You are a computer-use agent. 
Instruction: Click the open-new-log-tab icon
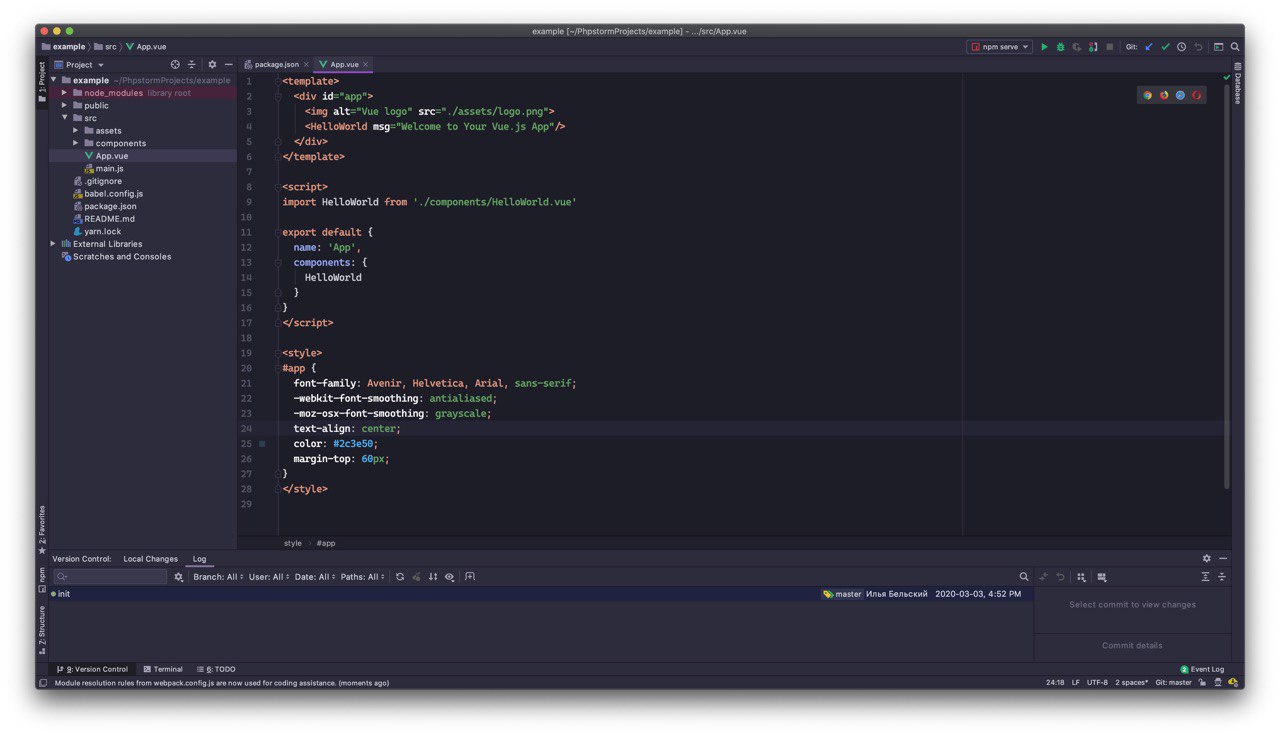(470, 577)
